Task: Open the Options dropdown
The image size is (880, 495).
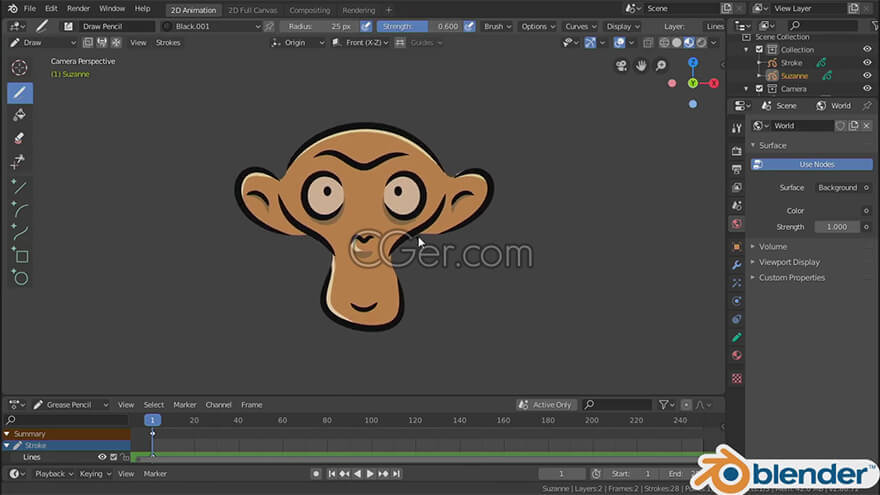Action: (537, 26)
